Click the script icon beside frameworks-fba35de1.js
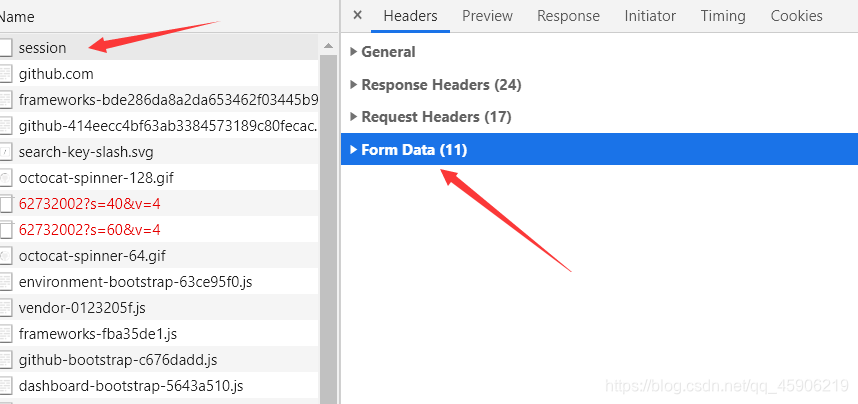This screenshot has width=858, height=404. 5,334
